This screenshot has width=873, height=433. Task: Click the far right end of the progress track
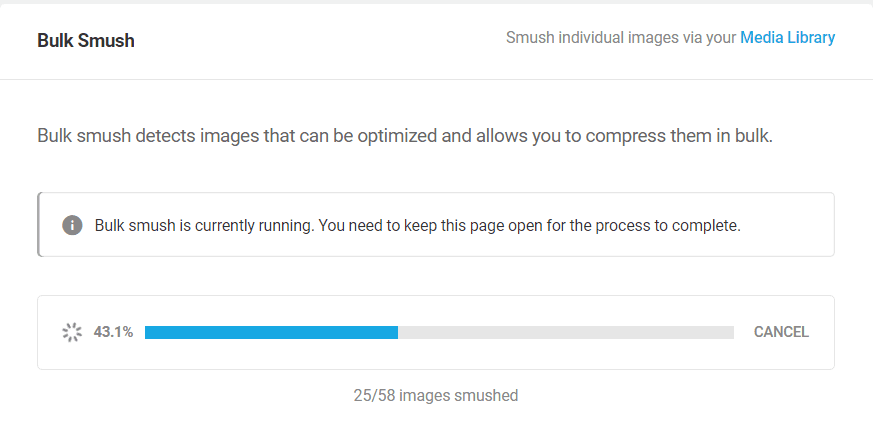pyautogui.click(x=732, y=332)
